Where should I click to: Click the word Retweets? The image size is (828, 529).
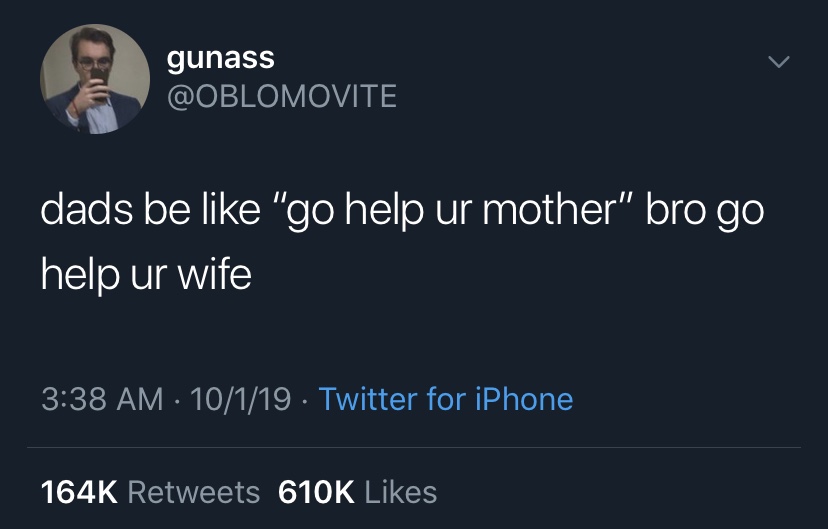[x=194, y=492]
